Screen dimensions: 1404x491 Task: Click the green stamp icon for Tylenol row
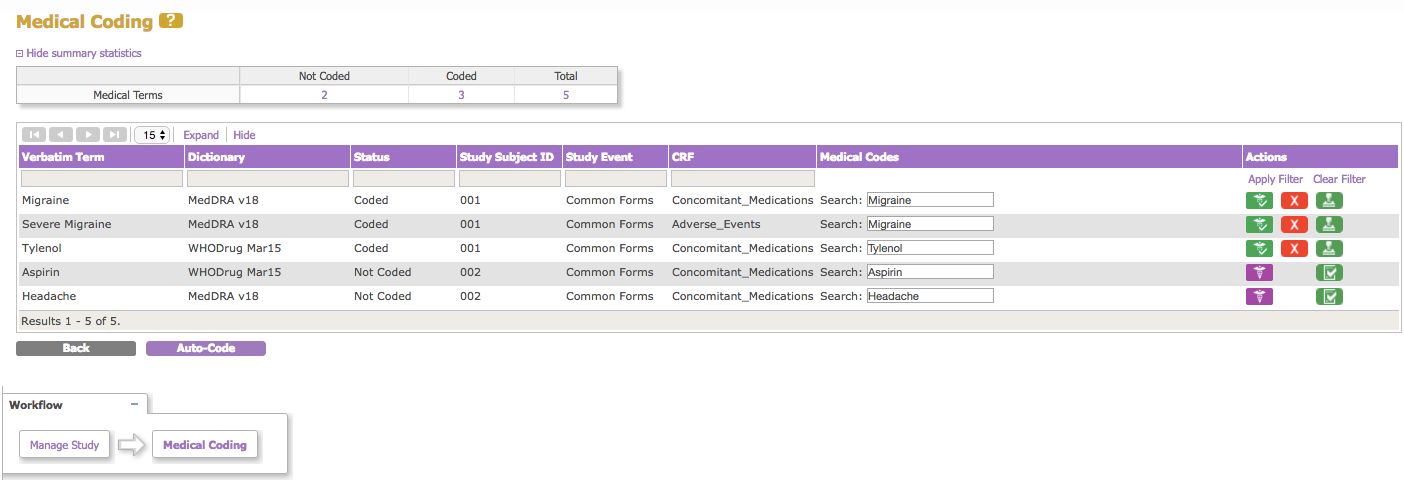click(1329, 249)
